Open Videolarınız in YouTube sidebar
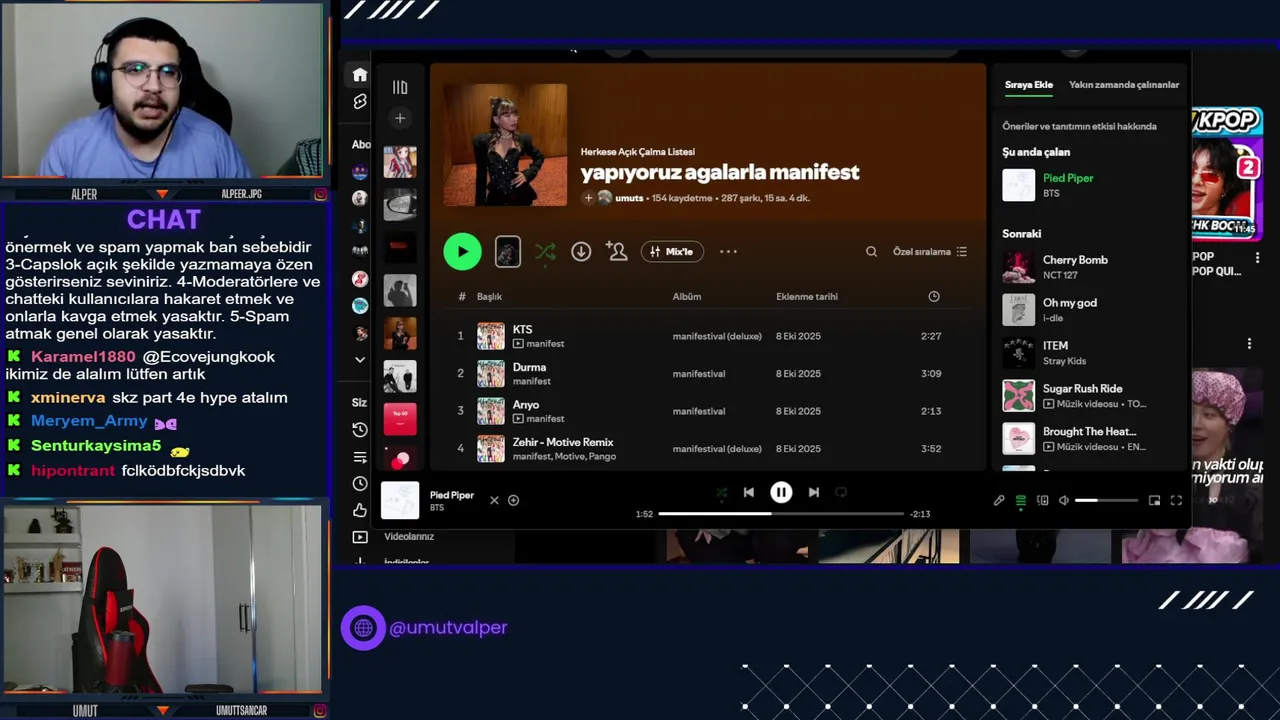 click(x=409, y=537)
